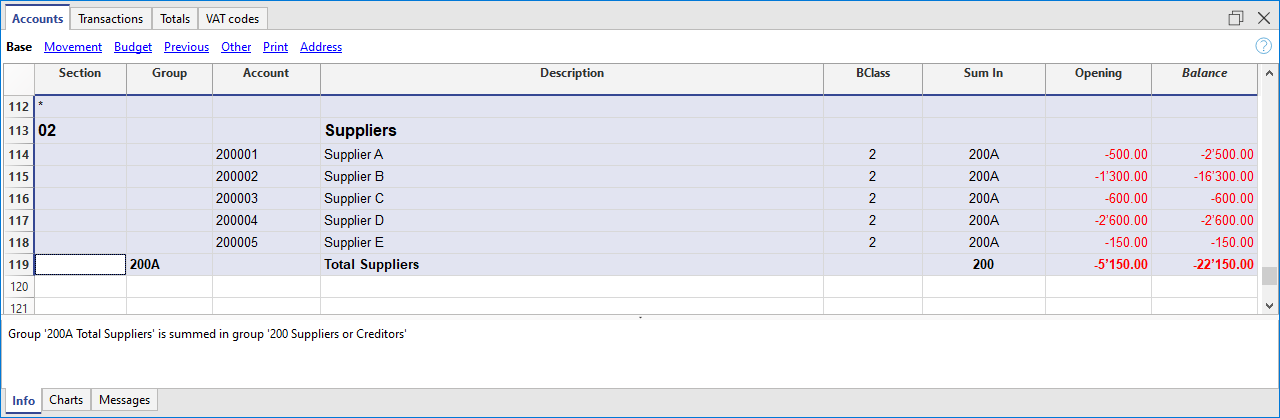Click the Print view link

275,47
